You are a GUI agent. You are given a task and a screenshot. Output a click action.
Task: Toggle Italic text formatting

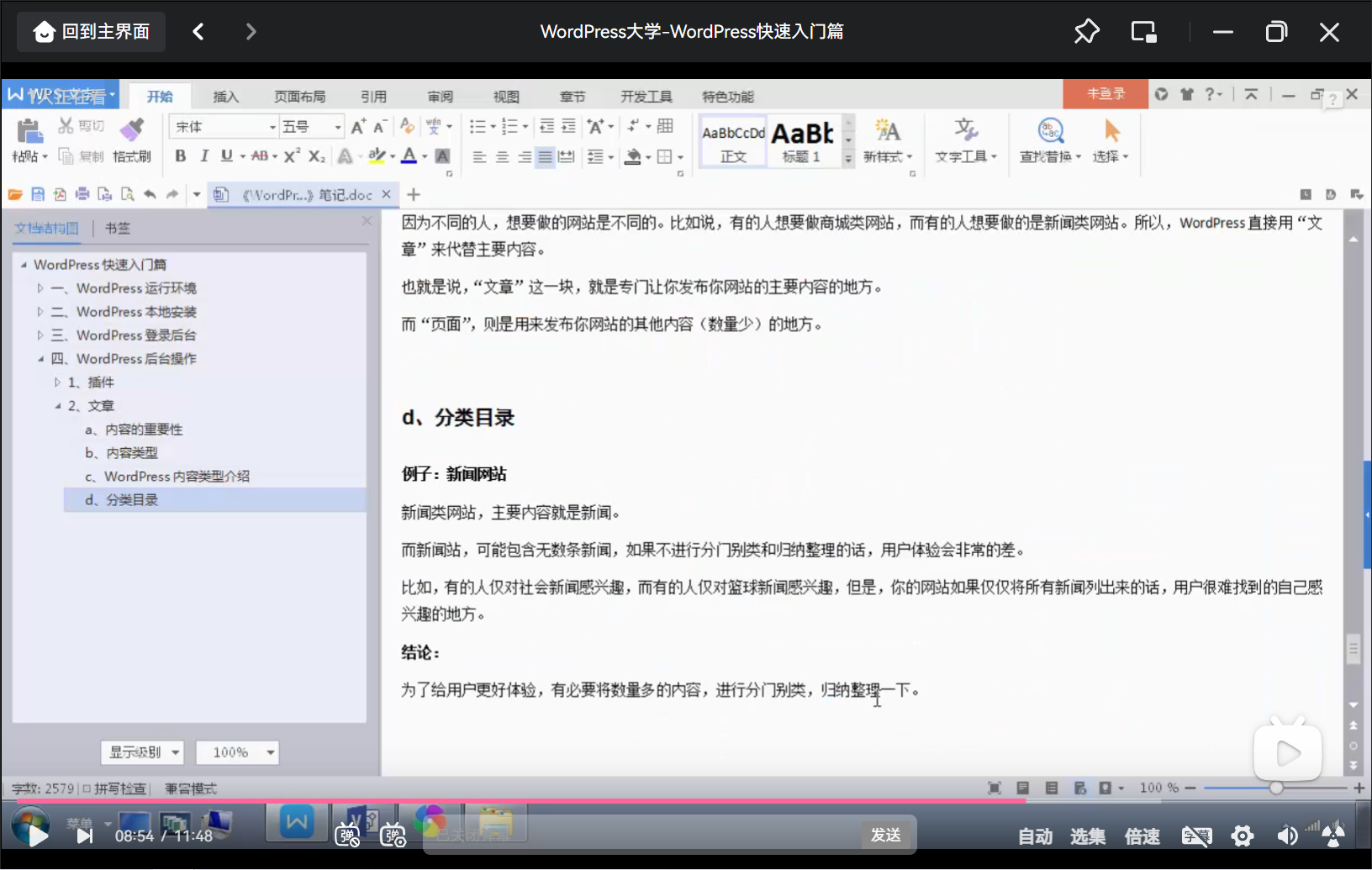[203, 156]
